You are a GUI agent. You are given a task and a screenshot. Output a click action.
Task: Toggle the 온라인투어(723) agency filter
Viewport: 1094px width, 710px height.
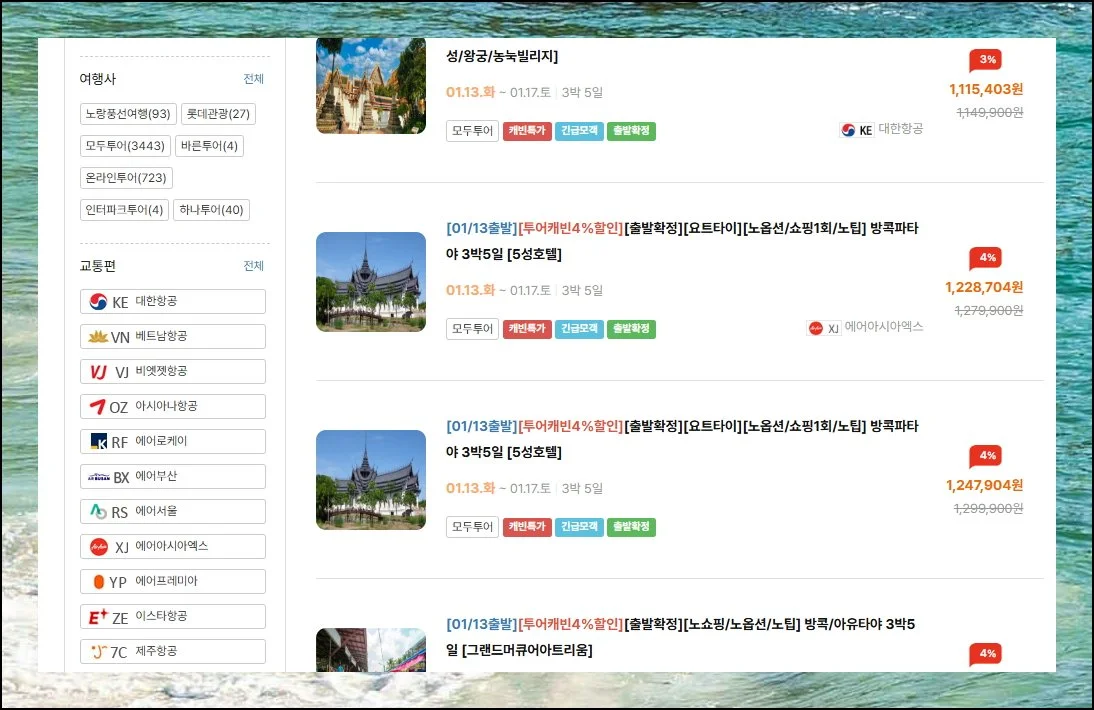pyautogui.click(x=126, y=178)
